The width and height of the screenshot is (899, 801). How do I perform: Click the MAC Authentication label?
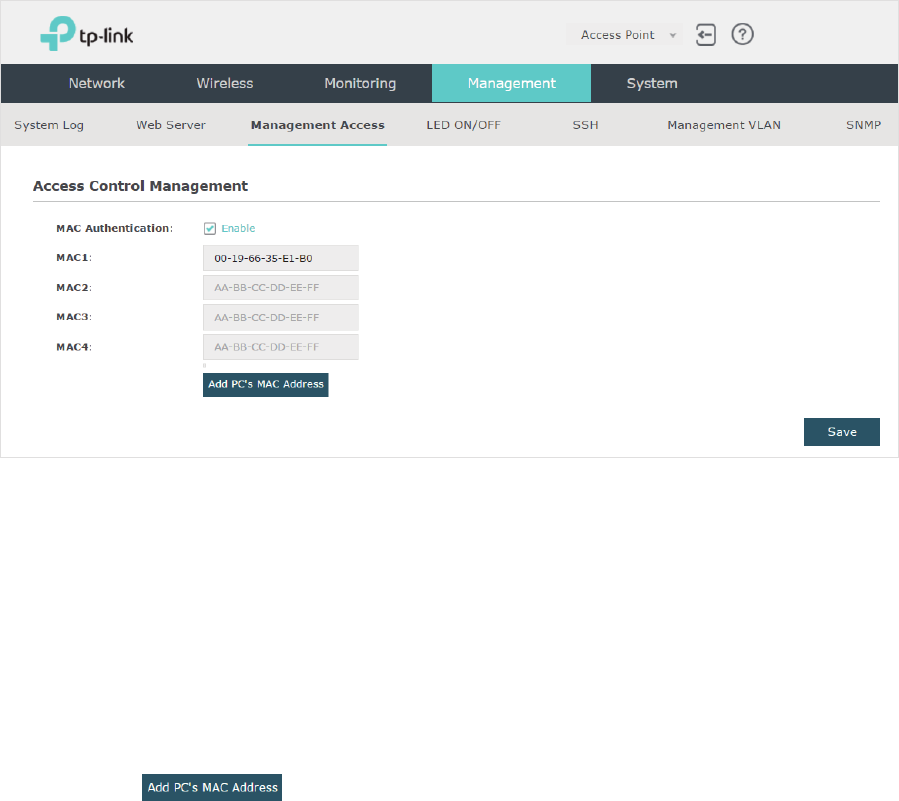[x=115, y=228]
